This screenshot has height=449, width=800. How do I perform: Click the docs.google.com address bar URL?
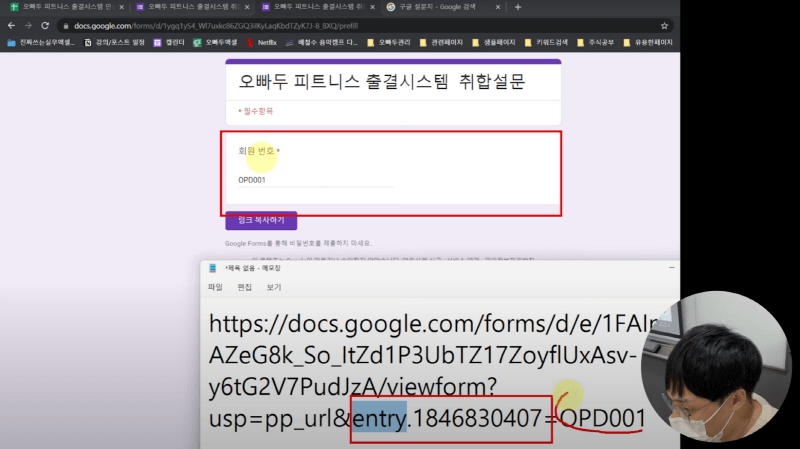tap(216, 26)
